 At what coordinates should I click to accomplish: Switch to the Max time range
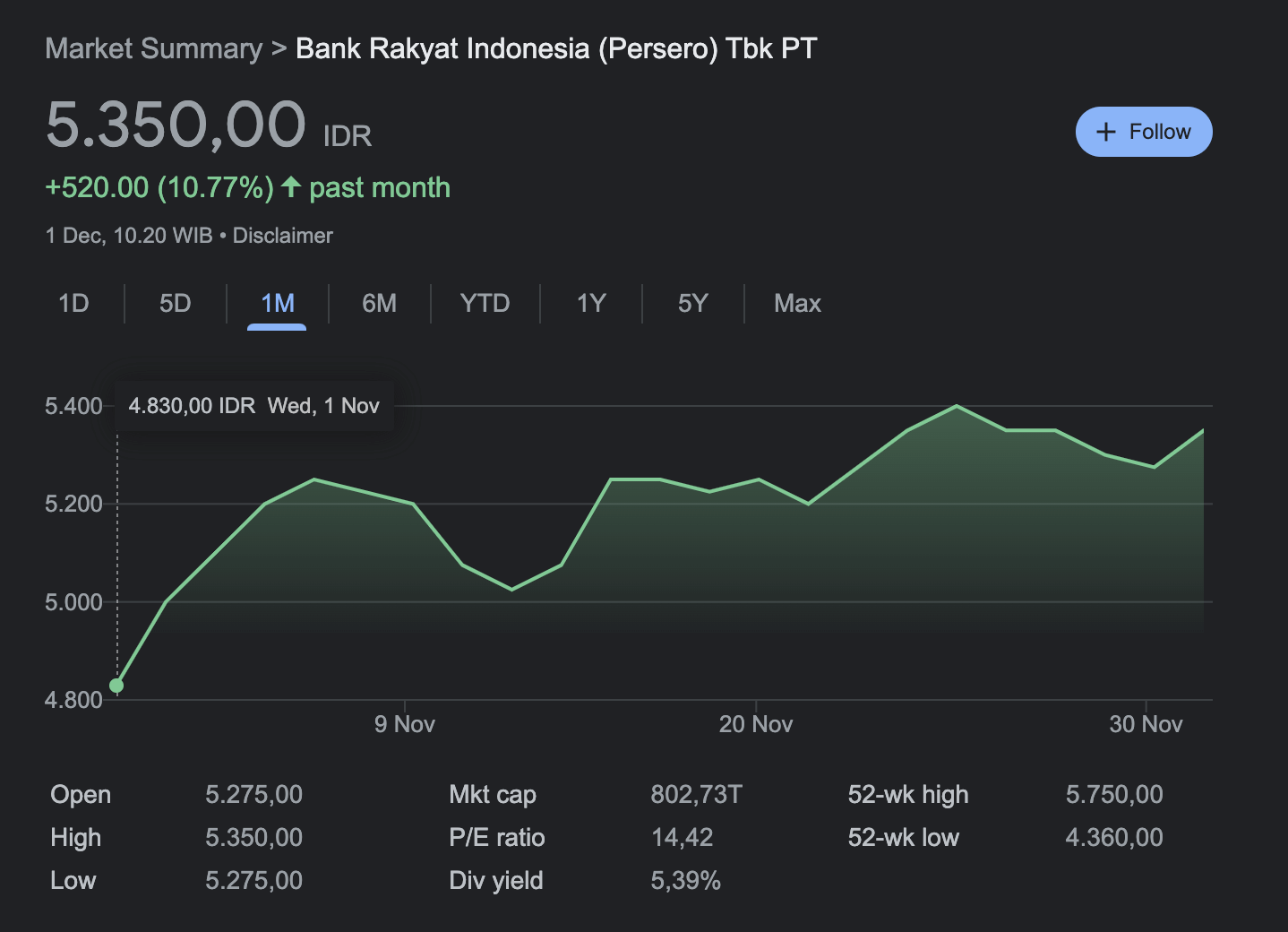[x=796, y=304]
